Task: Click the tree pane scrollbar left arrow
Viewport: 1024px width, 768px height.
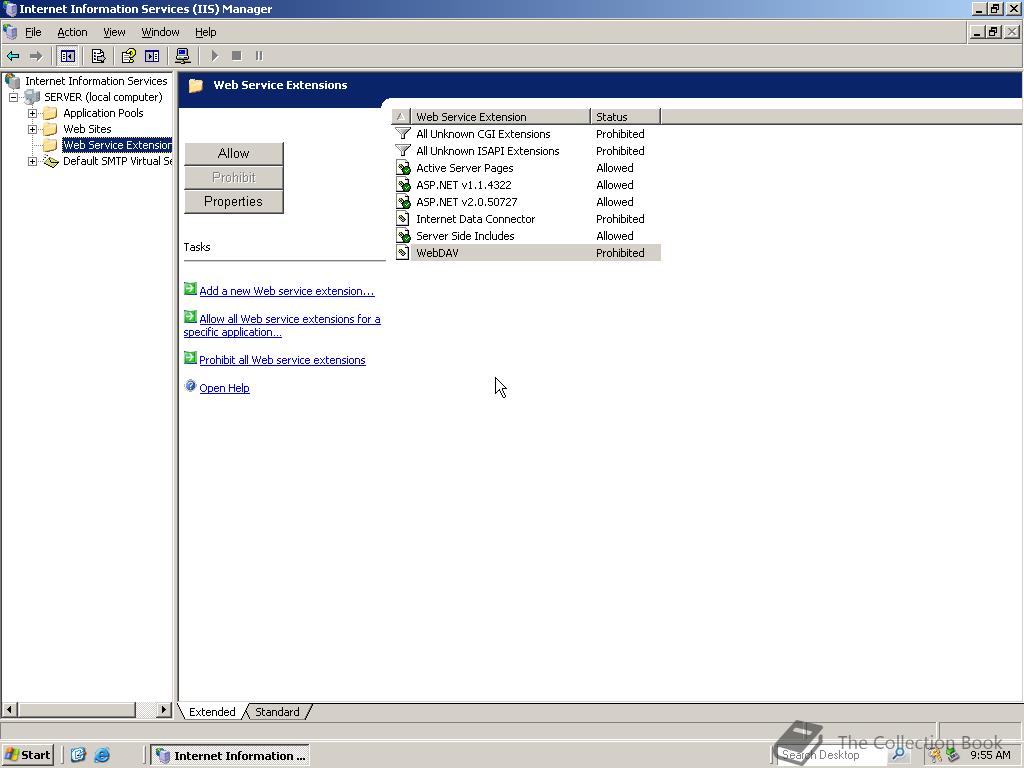Action: point(9,709)
